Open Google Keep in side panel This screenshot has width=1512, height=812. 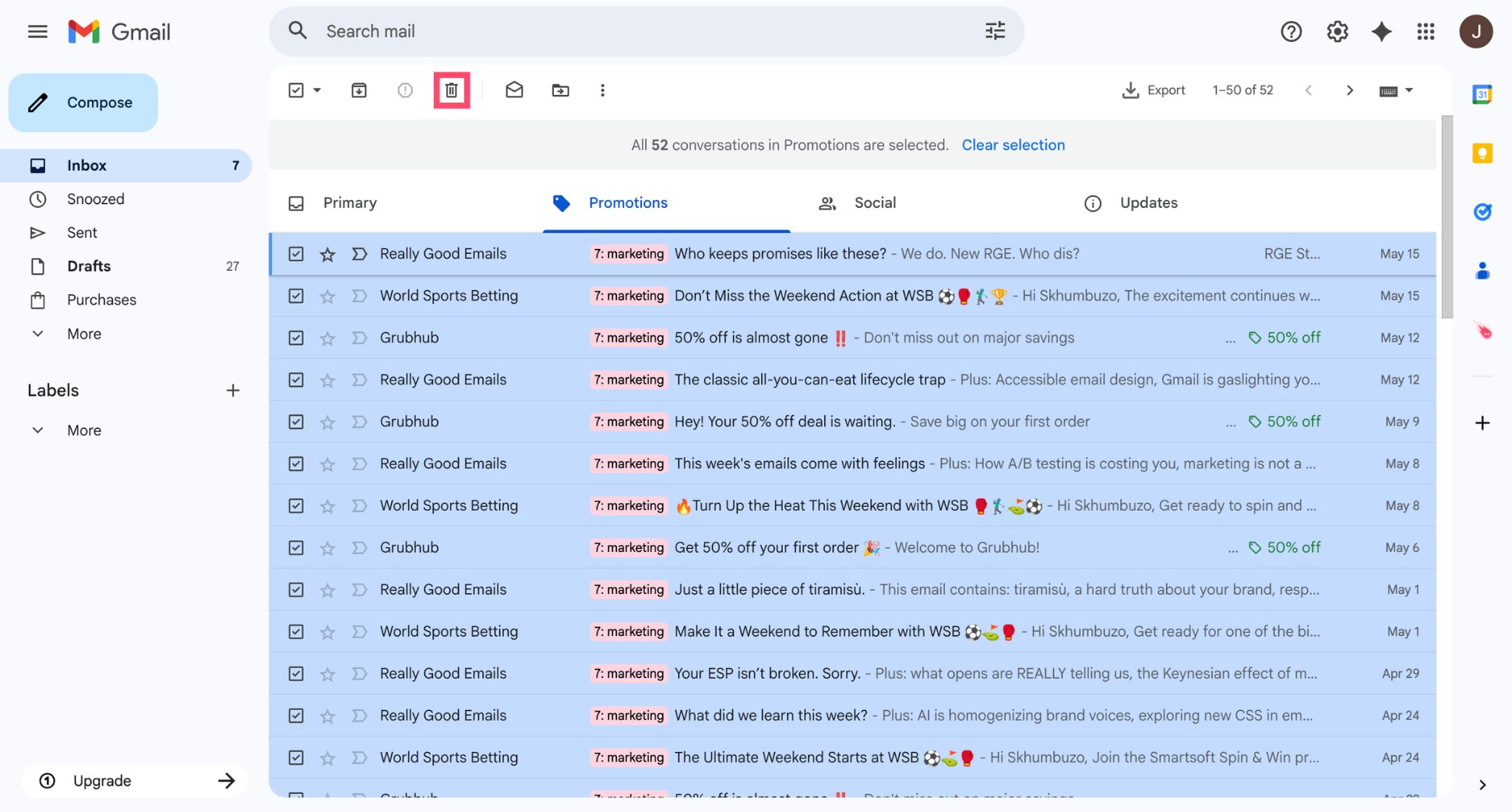[x=1482, y=153]
